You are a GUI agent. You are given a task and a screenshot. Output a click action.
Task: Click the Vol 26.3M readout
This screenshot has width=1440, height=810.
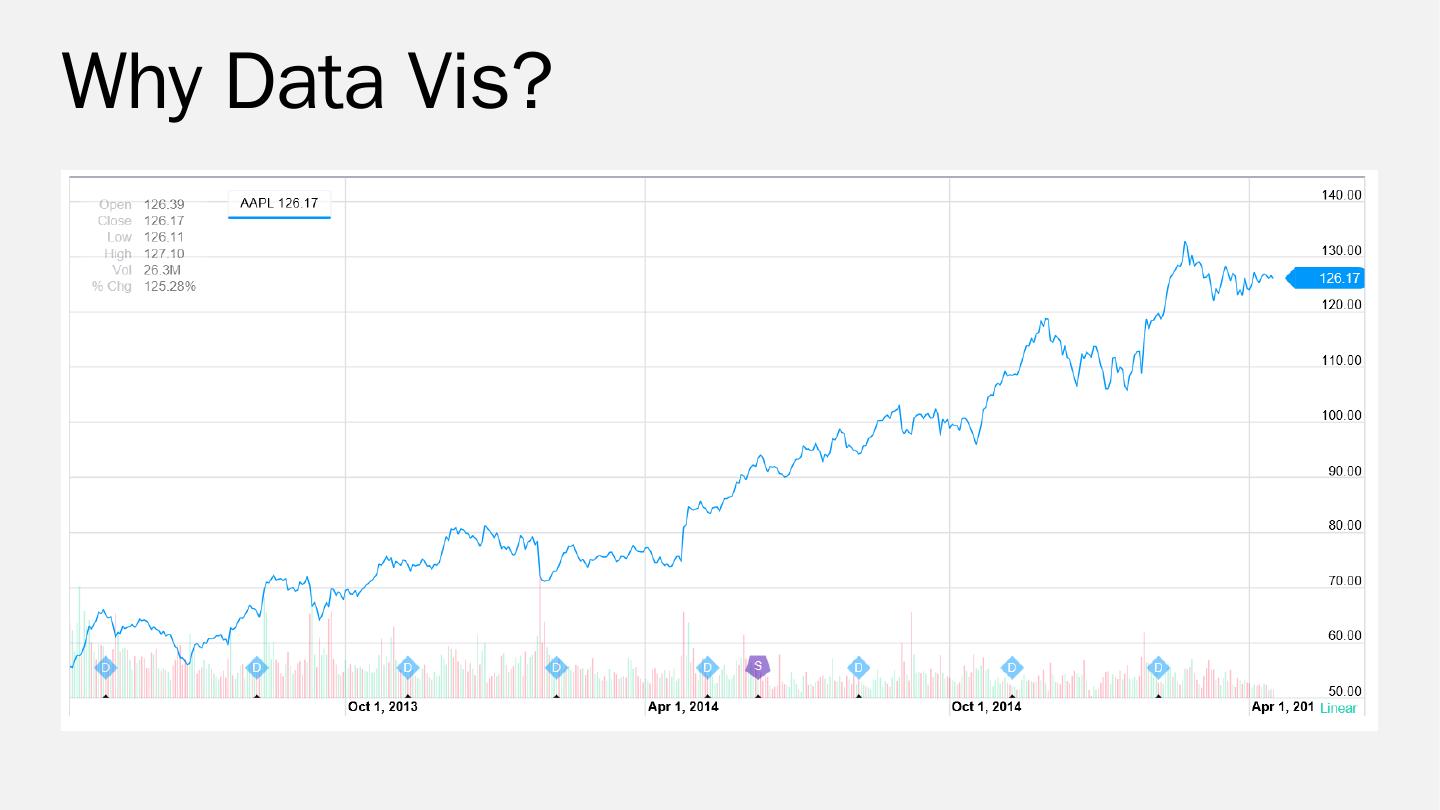click(162, 270)
